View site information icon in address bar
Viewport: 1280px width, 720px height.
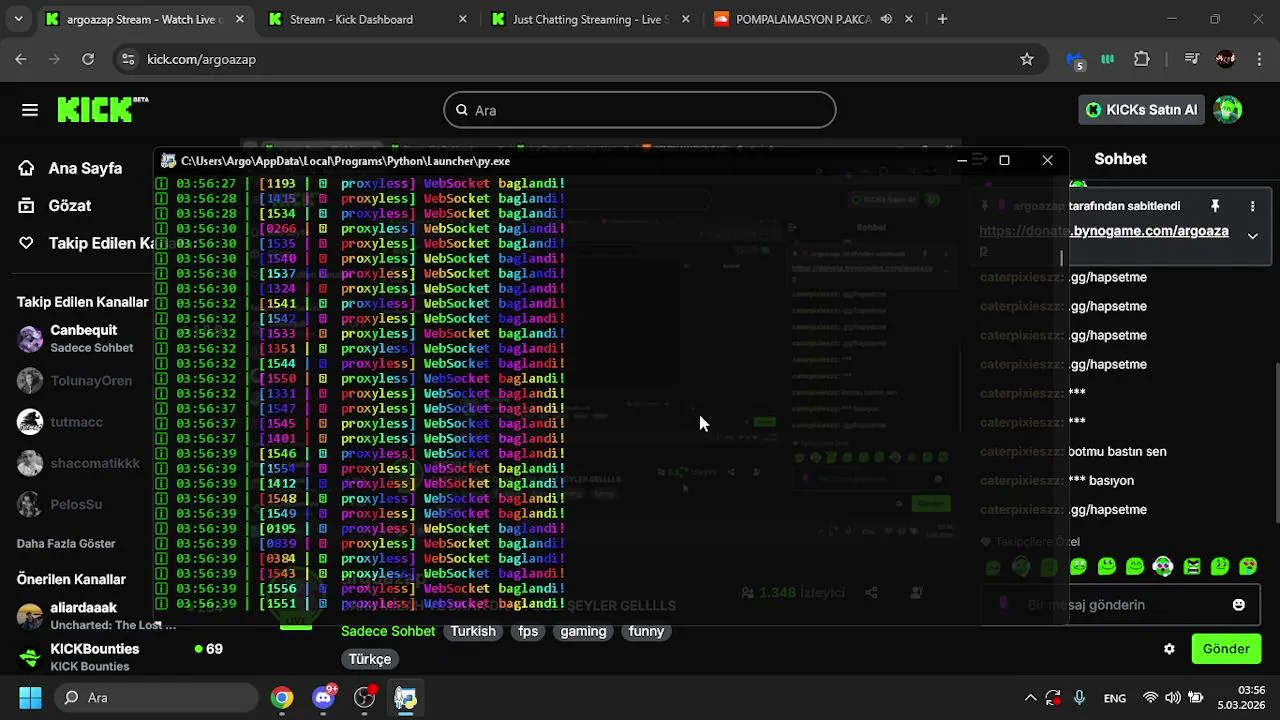coord(127,59)
